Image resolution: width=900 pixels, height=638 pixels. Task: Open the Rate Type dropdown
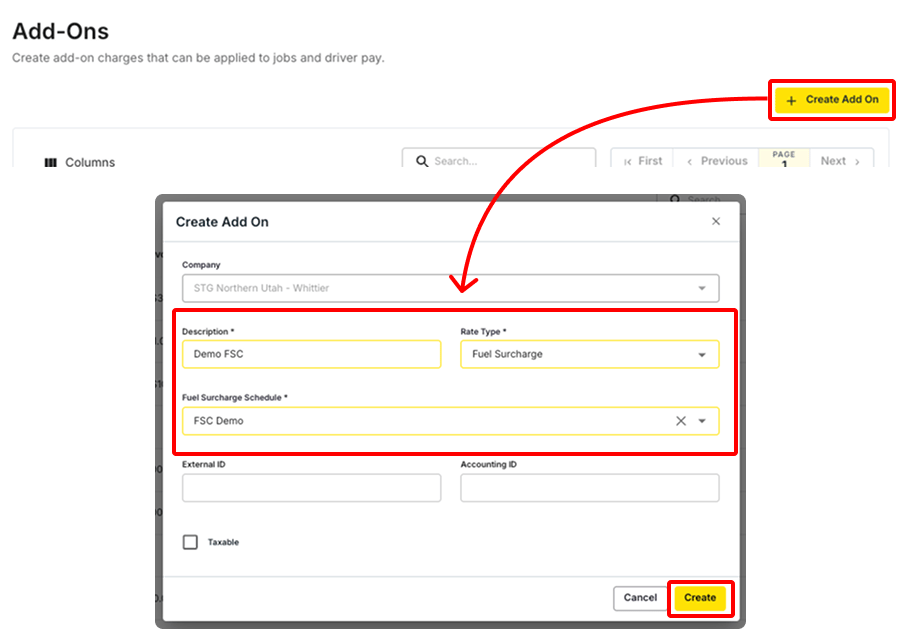589,354
